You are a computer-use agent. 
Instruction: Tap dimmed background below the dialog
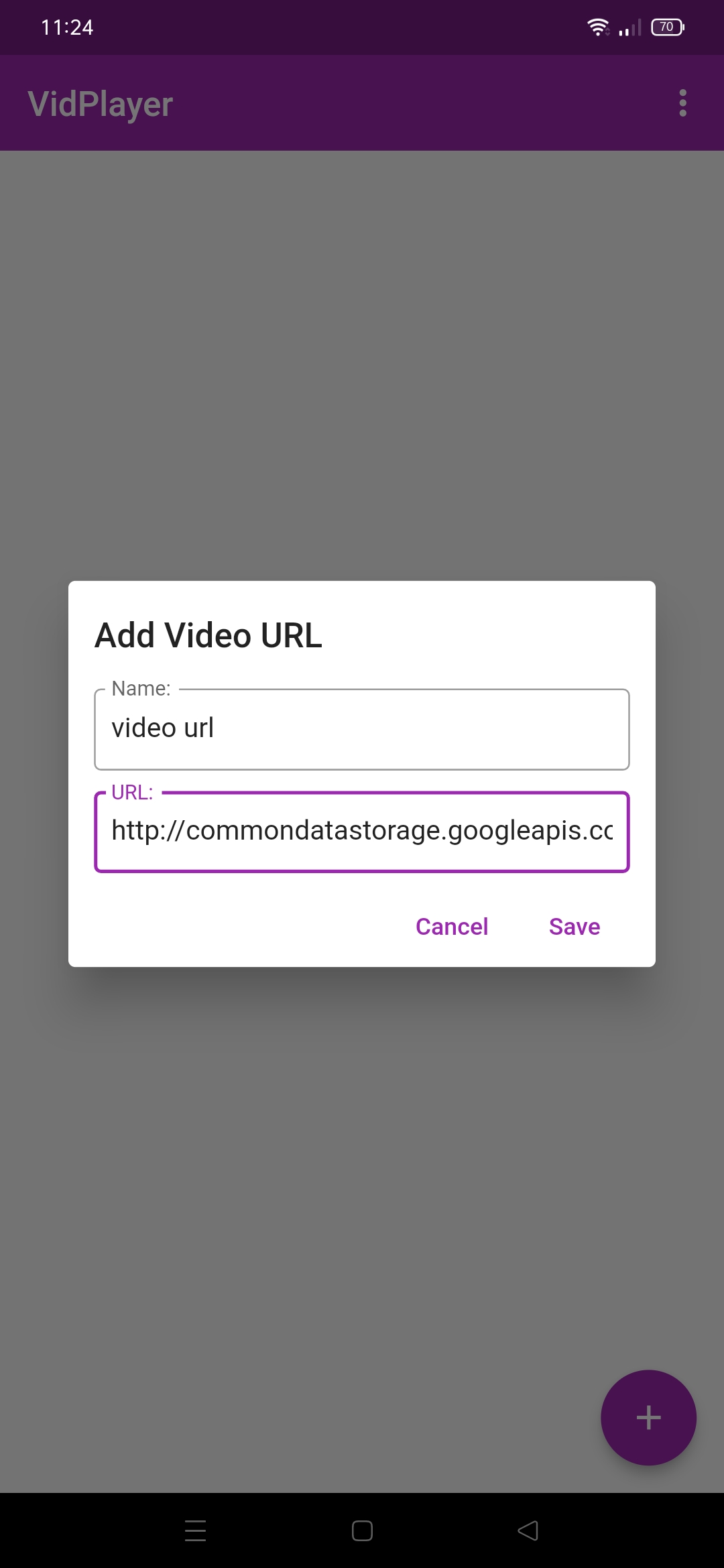362,1173
